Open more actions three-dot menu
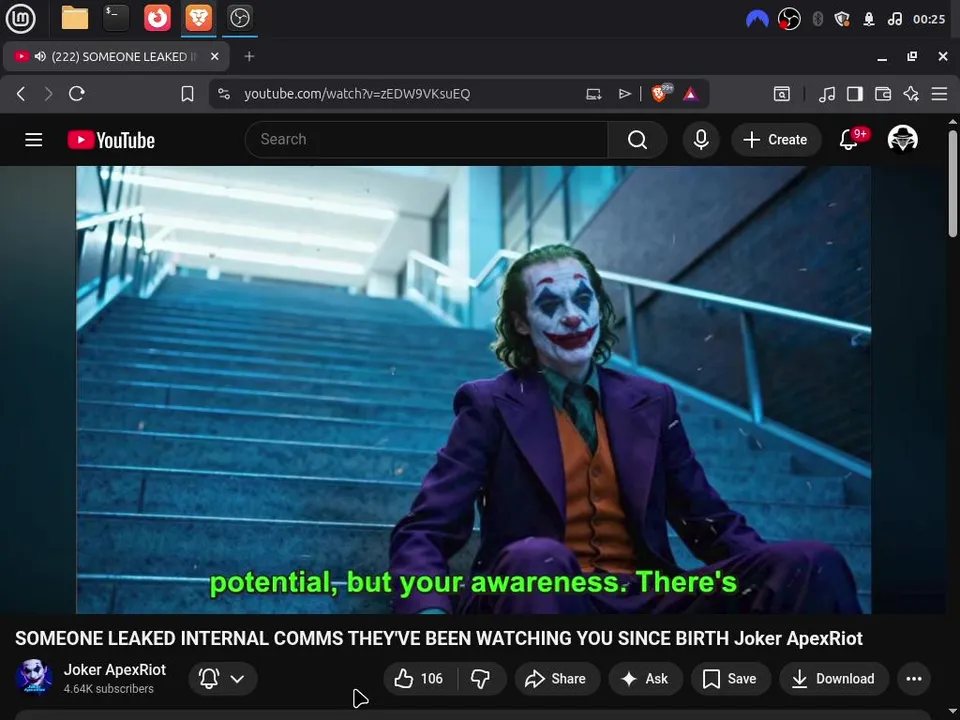Screen dimensions: 960x720 [x=914, y=678]
